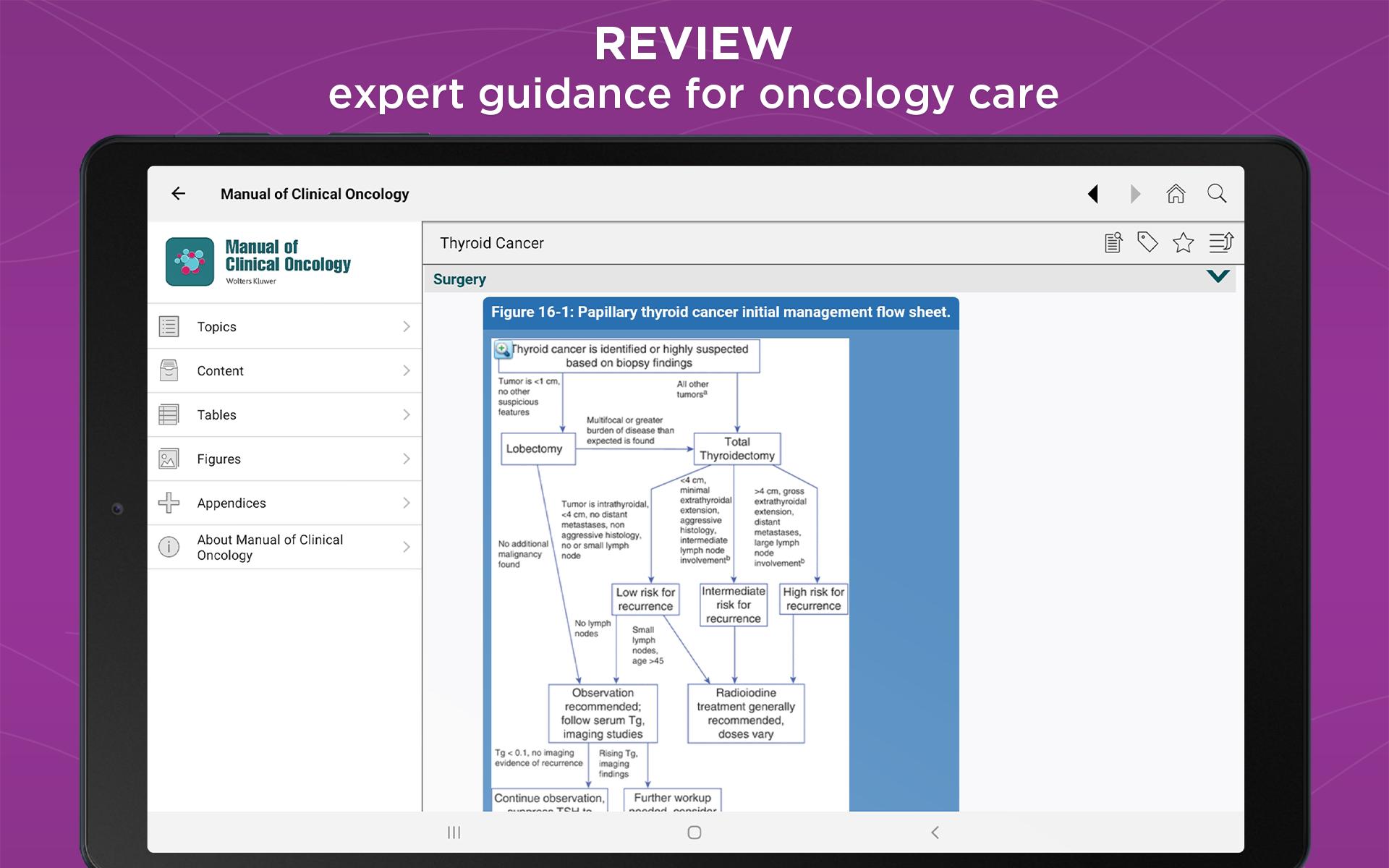Open the Topics menu entry
1389x868 pixels.
pyautogui.click(x=285, y=327)
